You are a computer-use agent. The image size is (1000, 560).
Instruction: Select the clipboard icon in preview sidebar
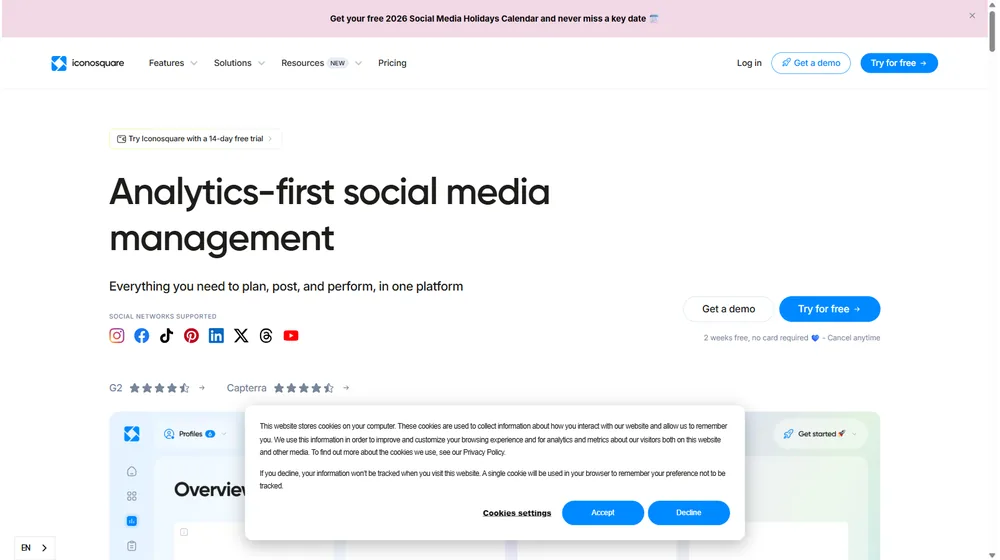pyautogui.click(x=131, y=546)
